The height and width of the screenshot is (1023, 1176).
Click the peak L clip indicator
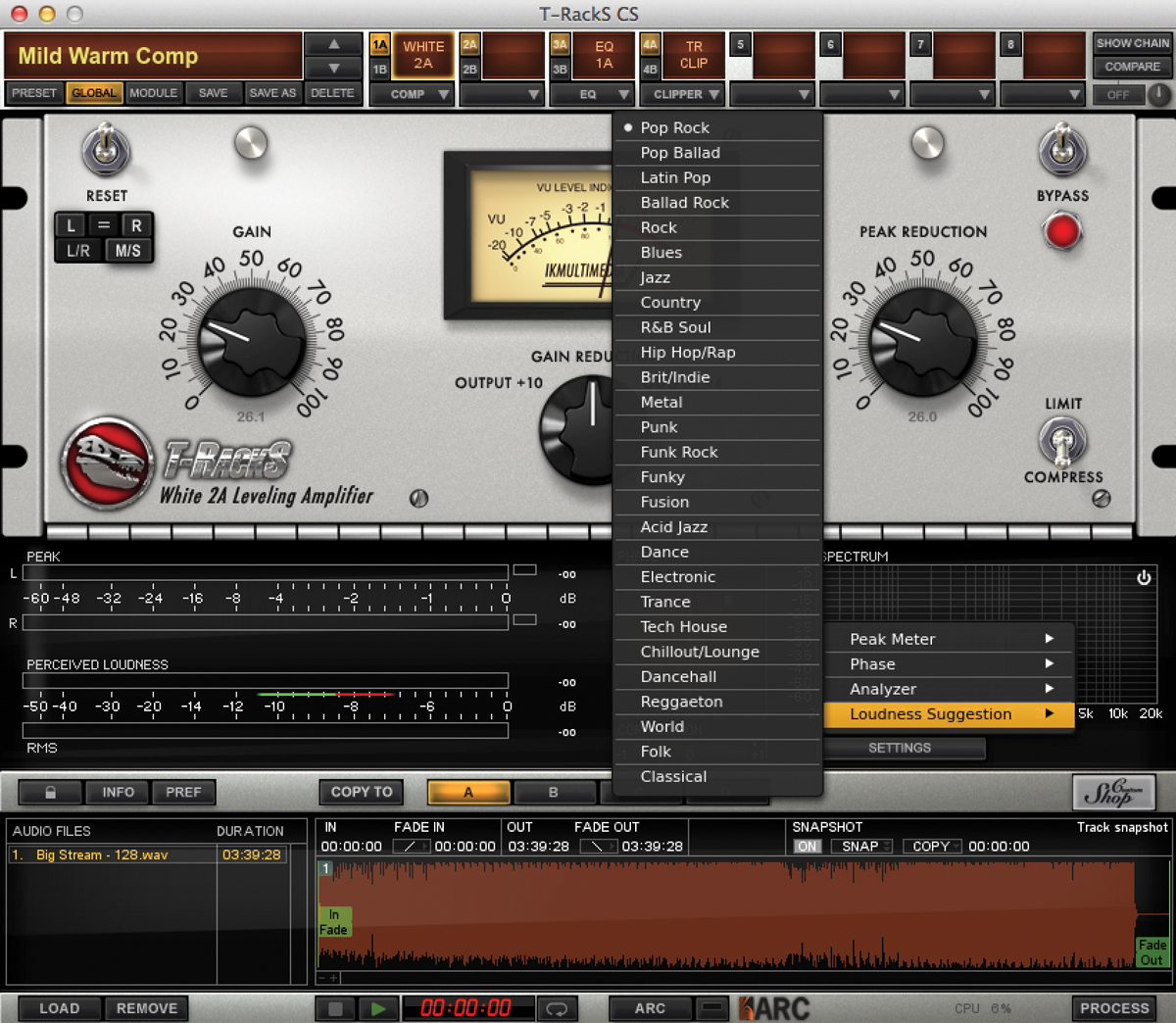(525, 570)
